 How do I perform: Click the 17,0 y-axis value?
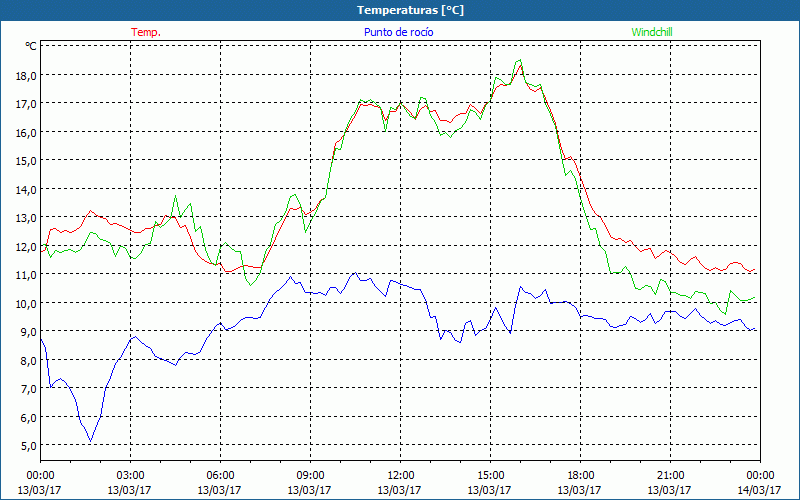(26, 104)
